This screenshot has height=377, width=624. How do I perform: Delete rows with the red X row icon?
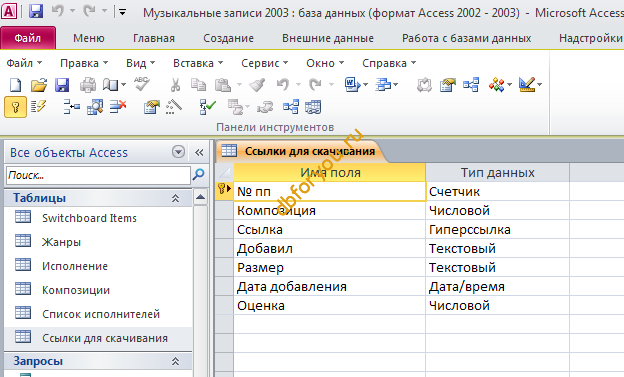point(118,107)
